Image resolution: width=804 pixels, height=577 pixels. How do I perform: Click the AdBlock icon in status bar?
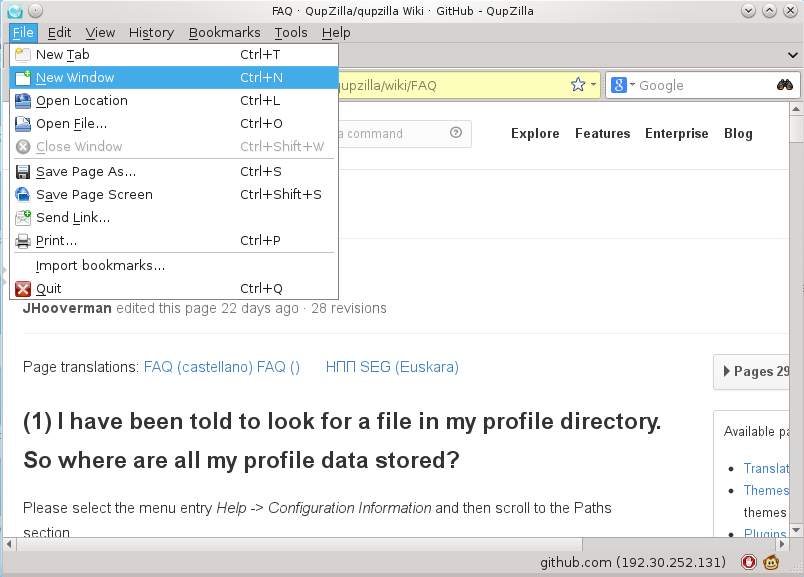(749, 562)
